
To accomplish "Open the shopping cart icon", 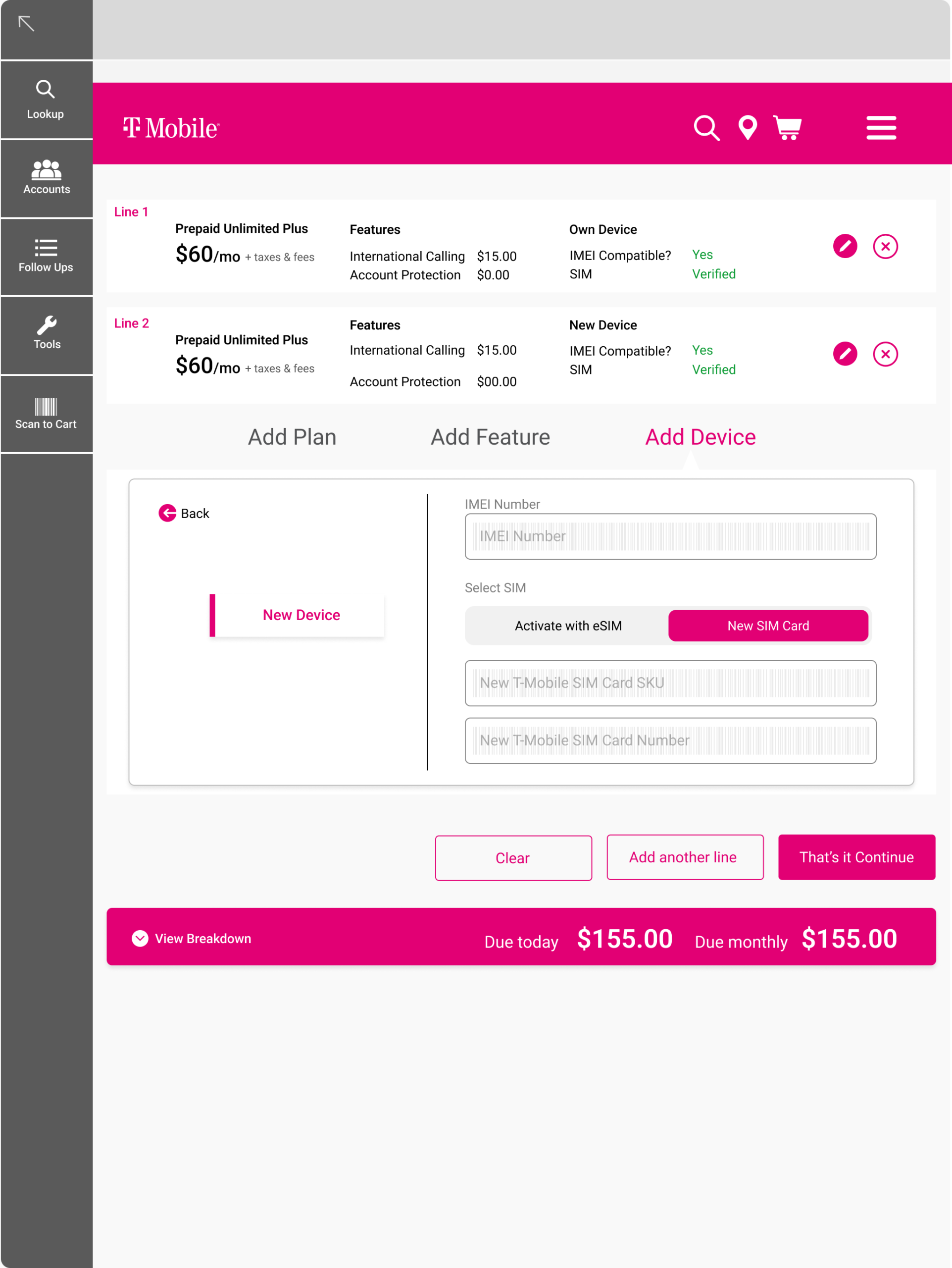I will tap(788, 127).
